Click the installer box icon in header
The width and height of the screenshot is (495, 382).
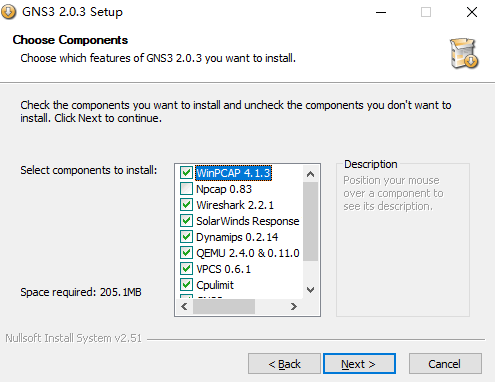(464, 53)
